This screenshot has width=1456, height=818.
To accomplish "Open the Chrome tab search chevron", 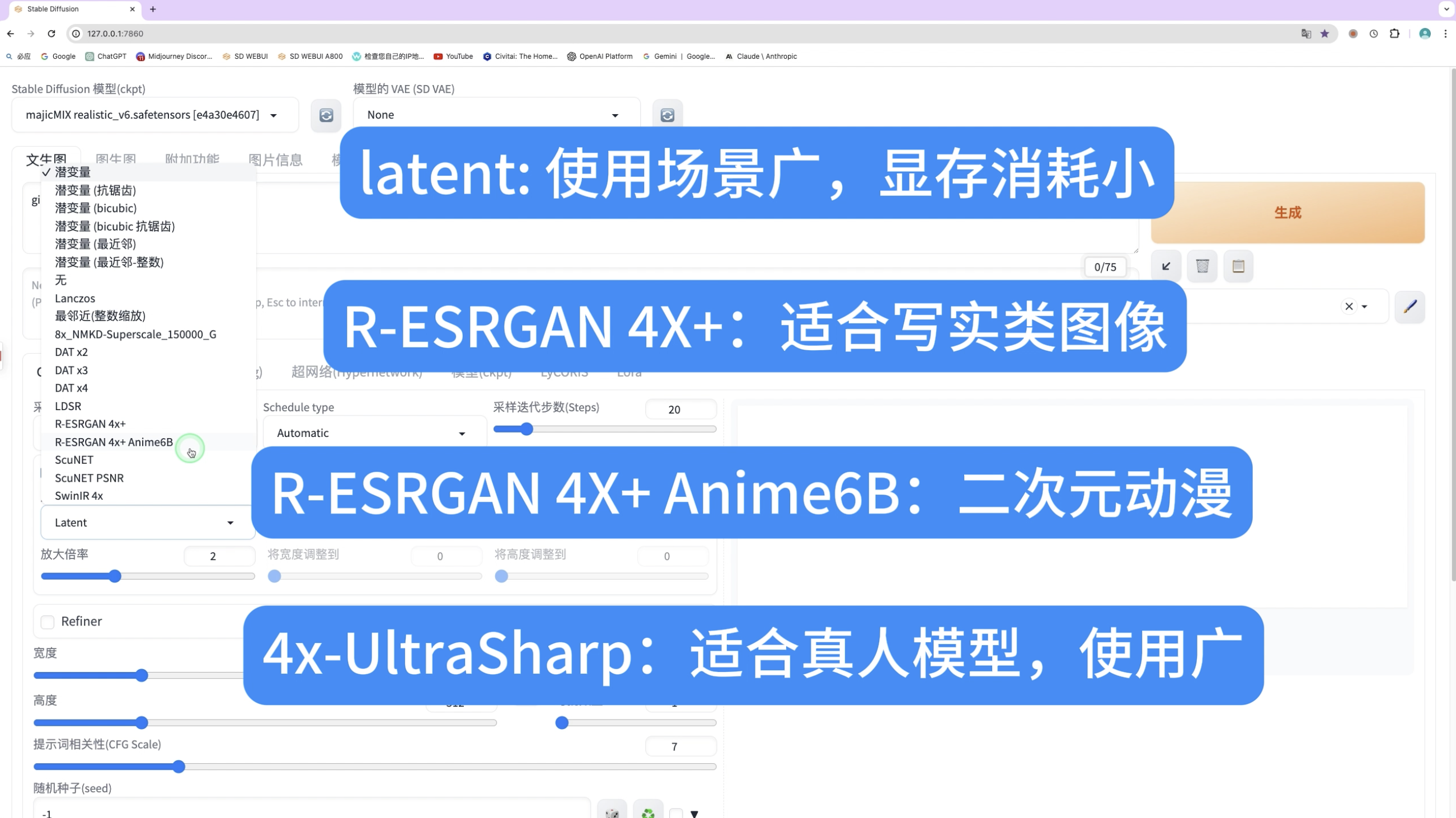I will coord(1445,9).
